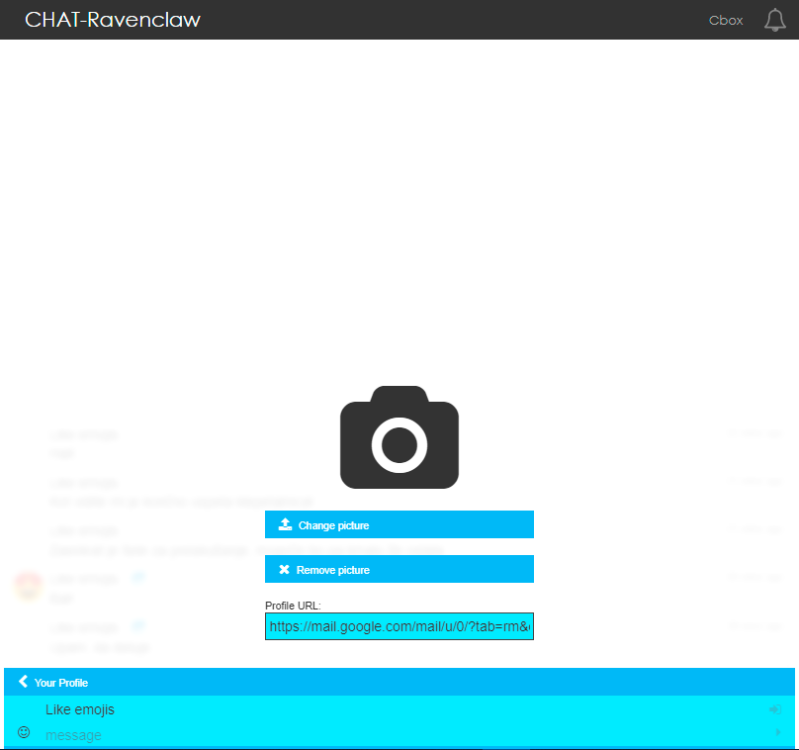Open the Cbox link in the header

point(726,20)
